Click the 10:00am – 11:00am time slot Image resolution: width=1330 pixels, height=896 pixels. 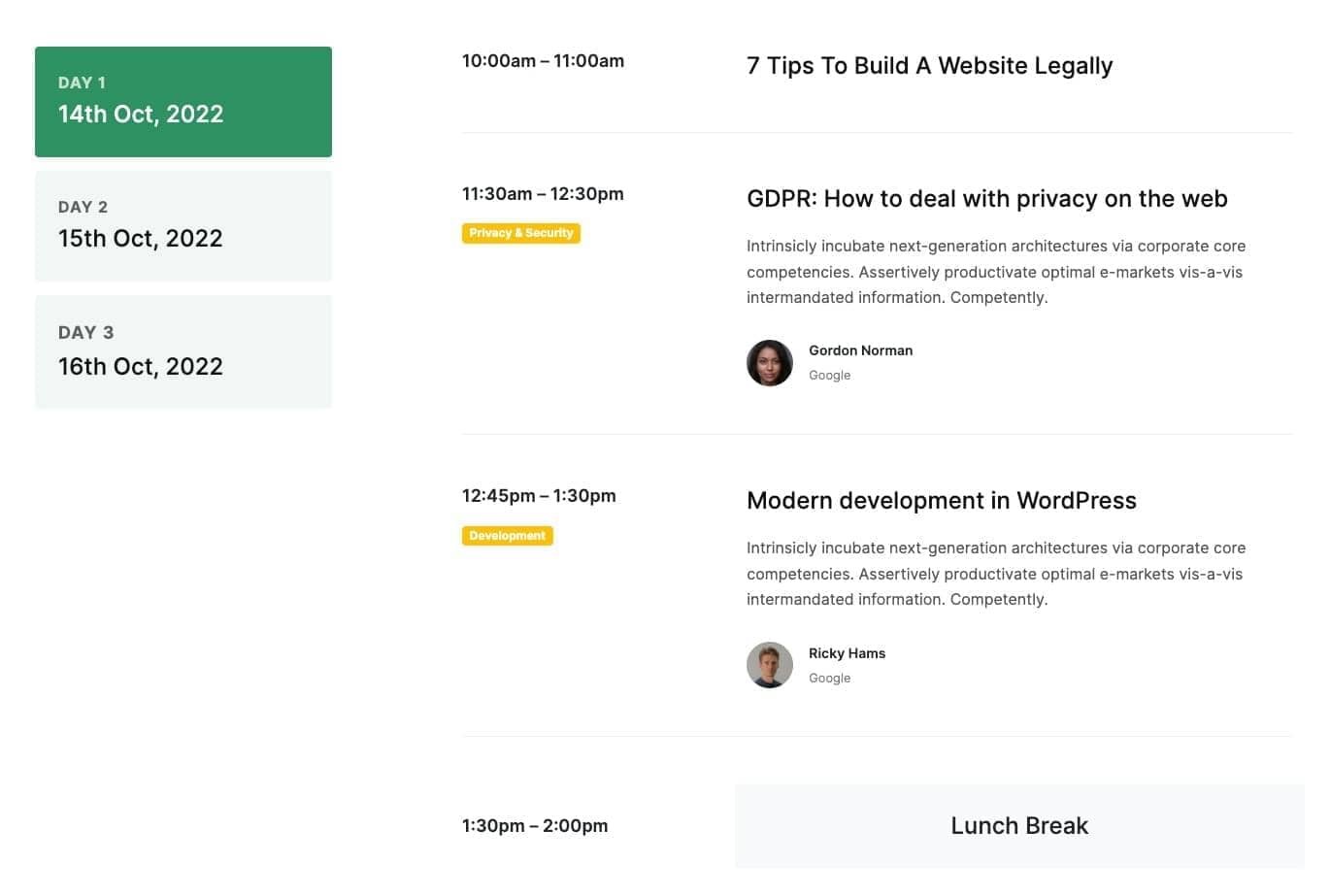click(543, 61)
